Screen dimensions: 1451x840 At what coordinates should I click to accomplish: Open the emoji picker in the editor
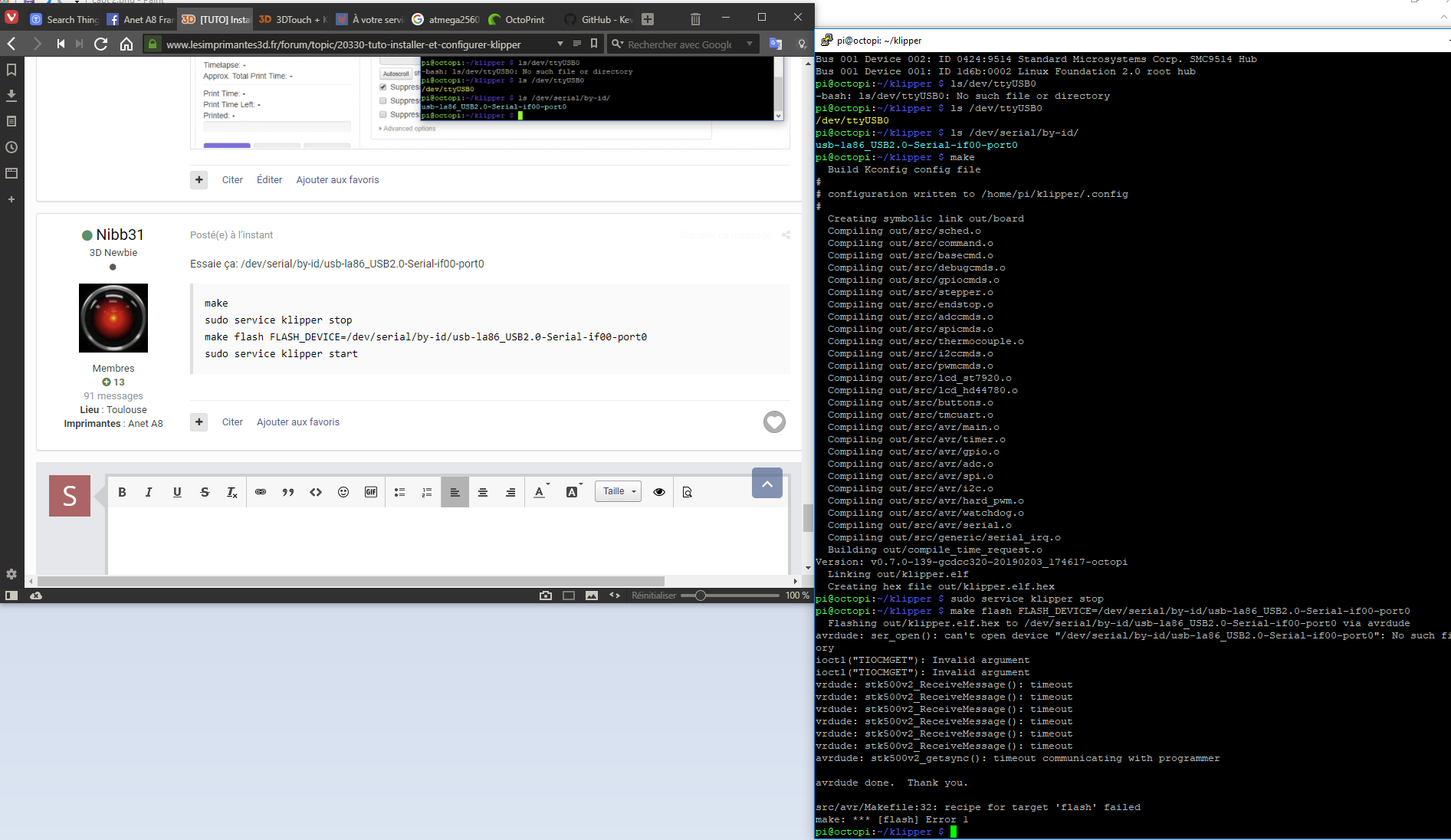tap(343, 492)
